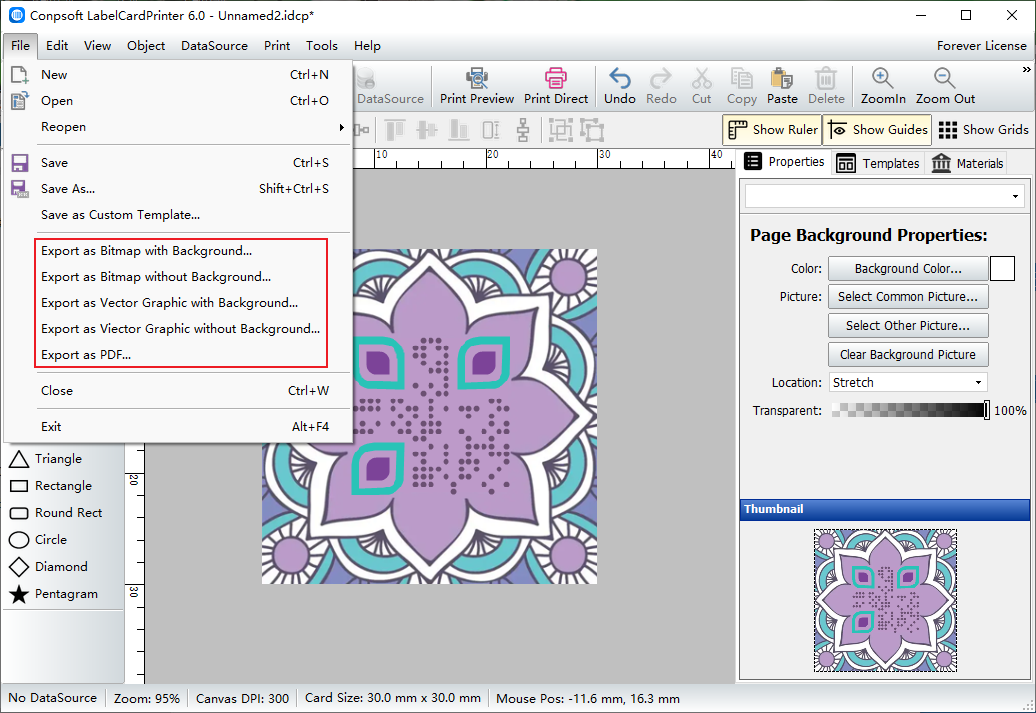Switch to the Materials tab
This screenshot has height=713, width=1036.
coord(967,163)
